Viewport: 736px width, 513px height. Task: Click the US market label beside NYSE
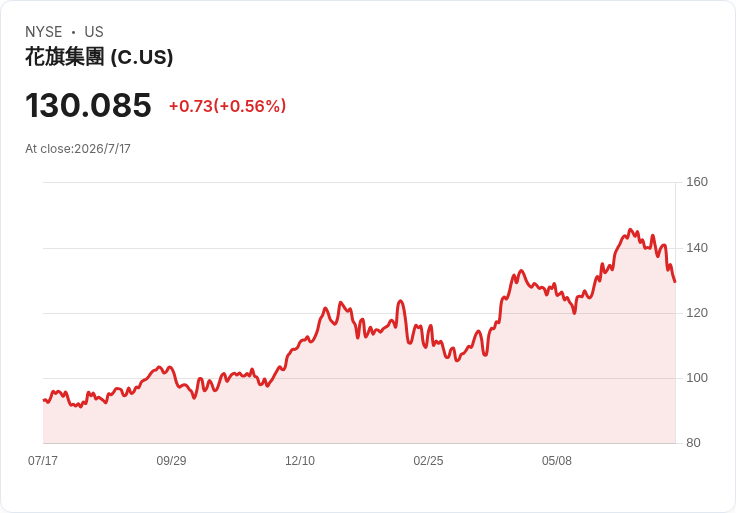tap(94, 32)
